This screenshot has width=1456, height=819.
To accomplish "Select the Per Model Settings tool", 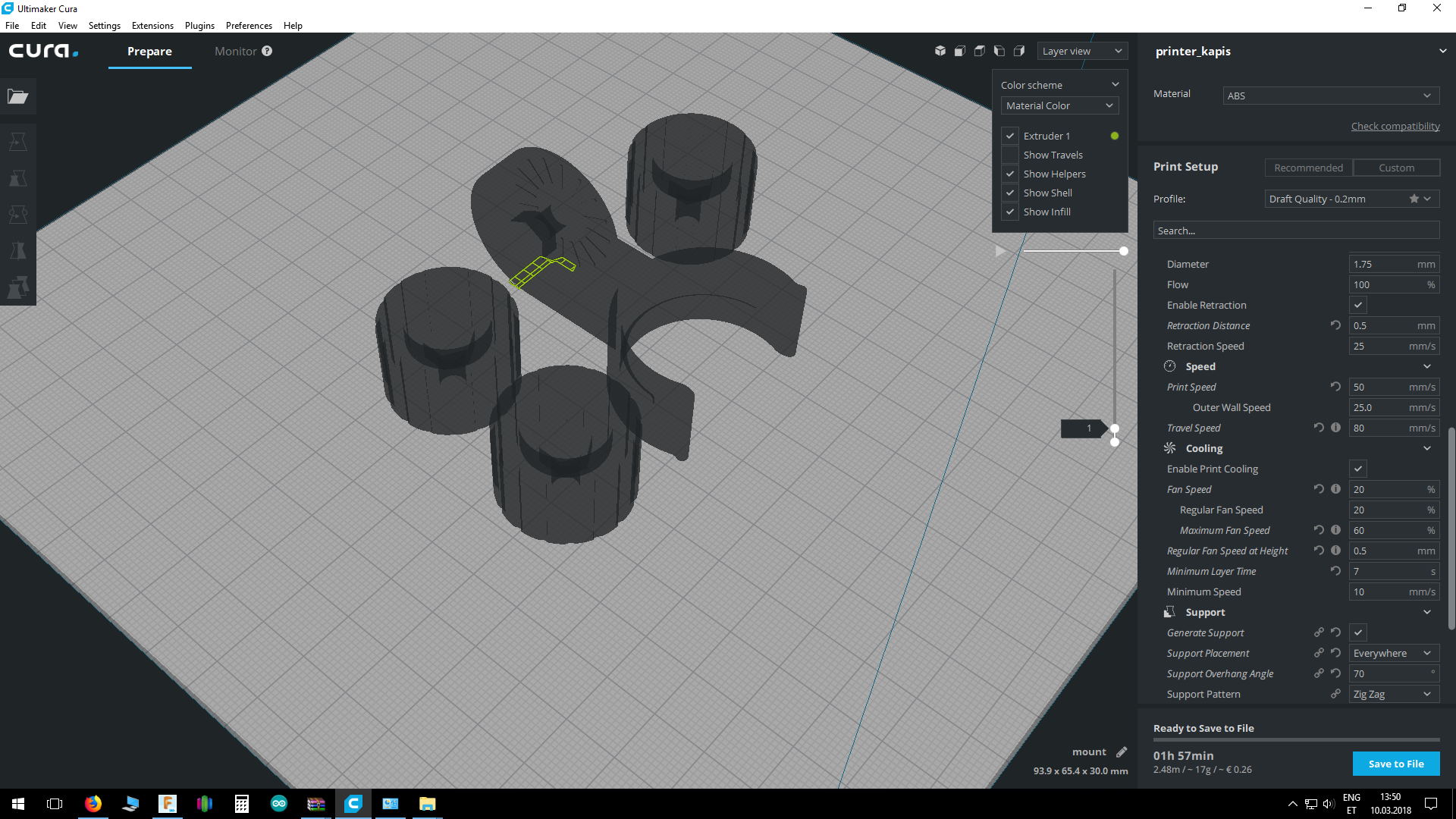I will click(x=18, y=287).
